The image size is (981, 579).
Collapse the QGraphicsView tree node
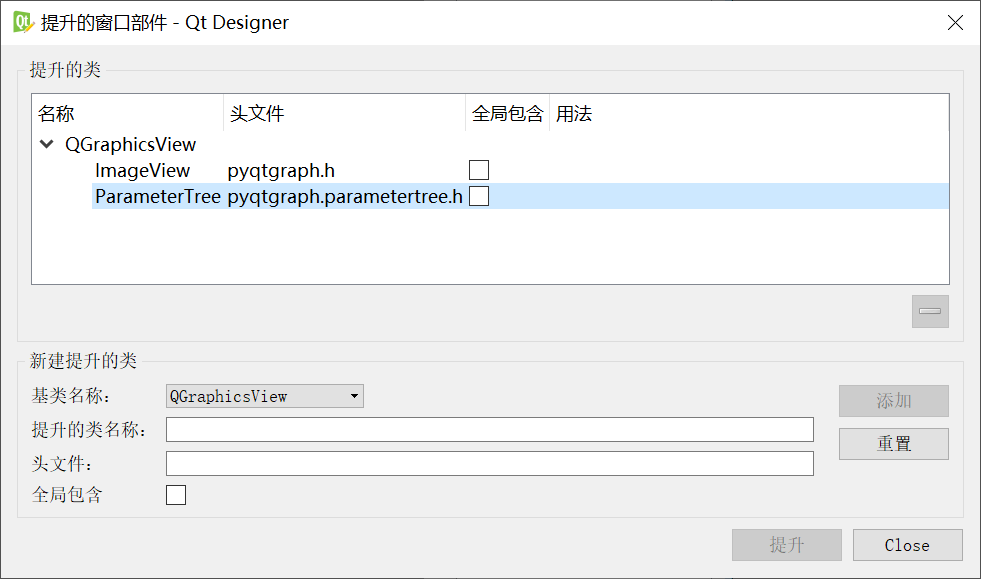(46, 144)
